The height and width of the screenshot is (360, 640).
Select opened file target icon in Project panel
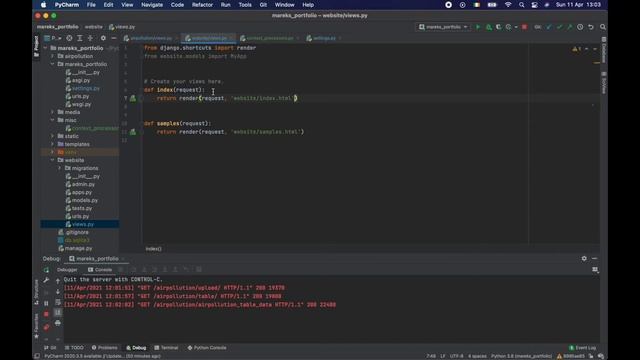[69, 38]
